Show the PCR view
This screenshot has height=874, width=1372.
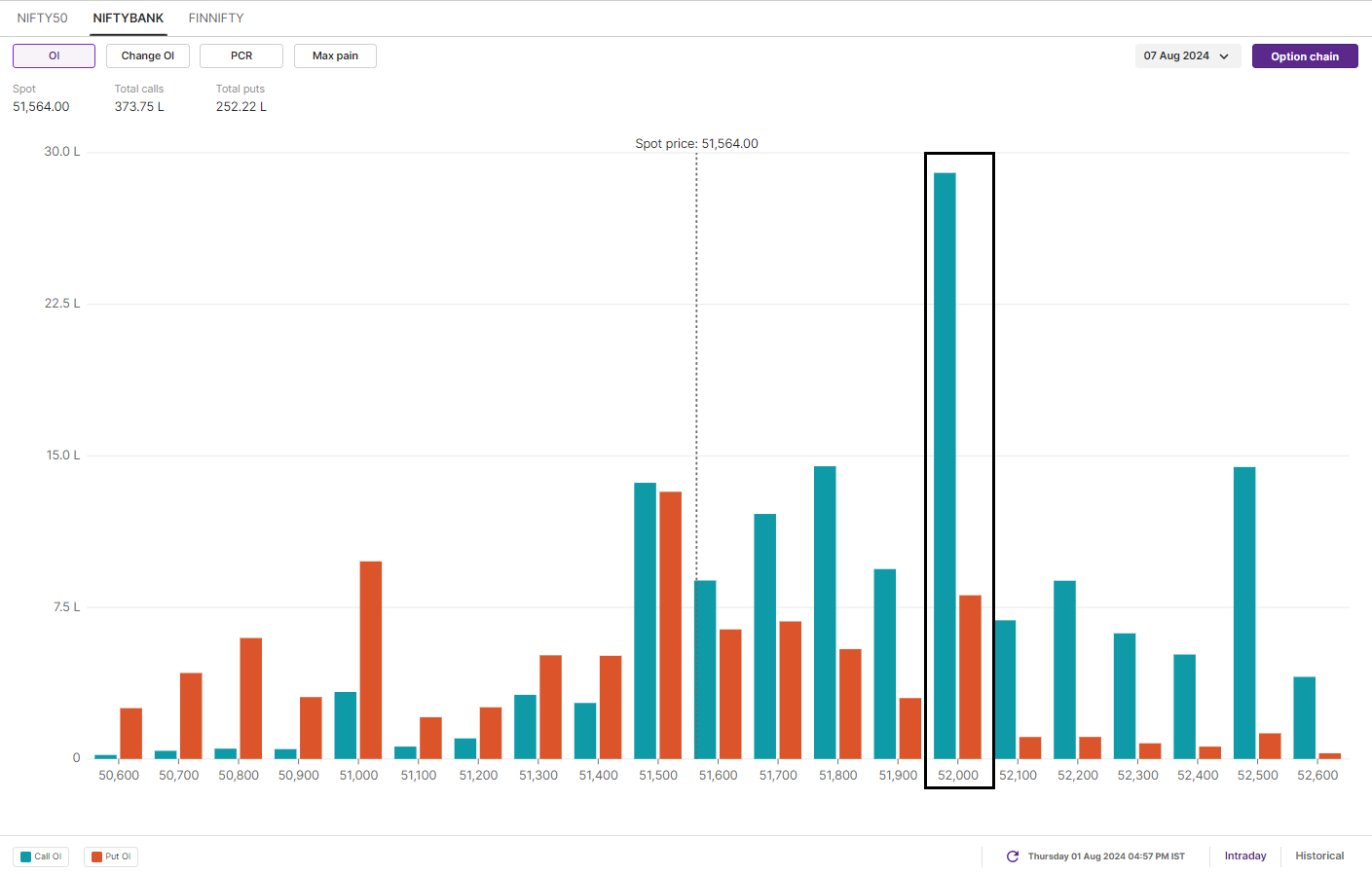tap(241, 56)
